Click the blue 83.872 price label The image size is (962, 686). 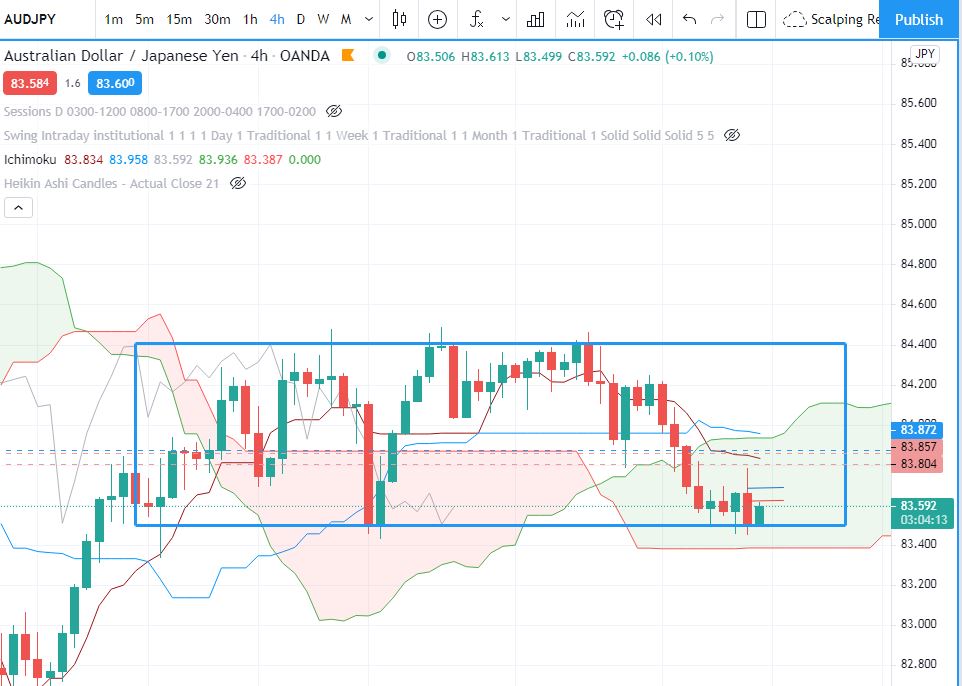pos(917,430)
